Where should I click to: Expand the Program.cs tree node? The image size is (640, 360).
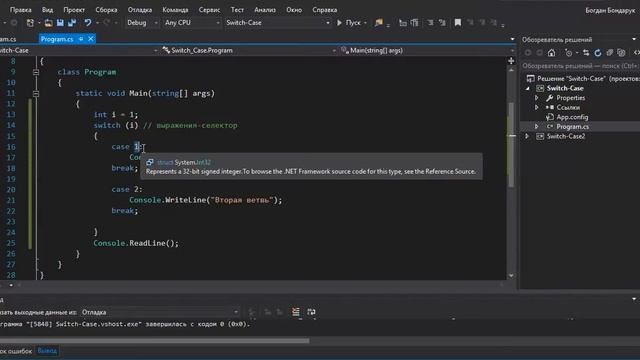pyautogui.click(x=537, y=127)
